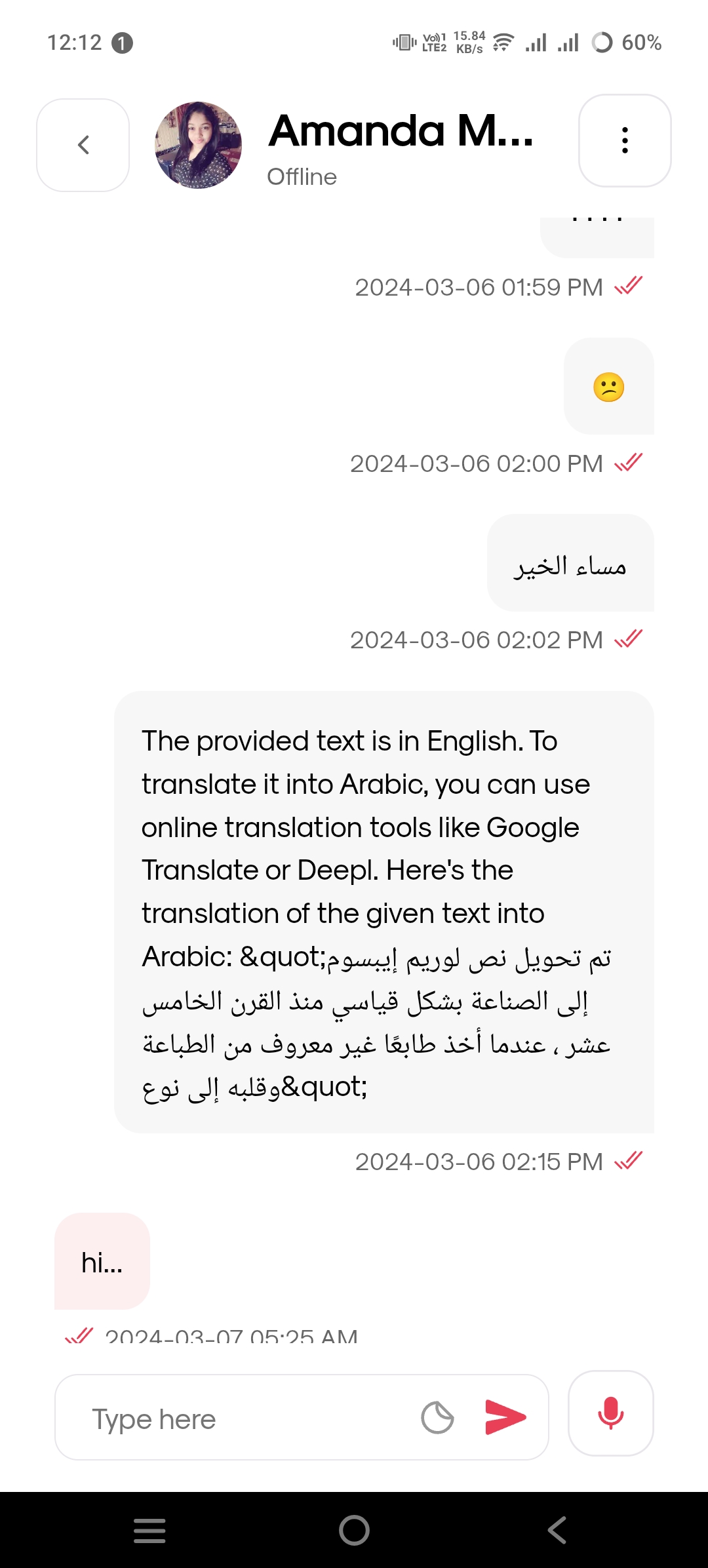
Task: Tap Amanda's profile picture
Action: 198,145
